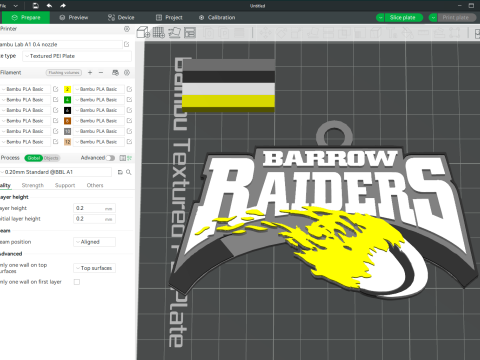Switch process scope to Global
The width and height of the screenshot is (480, 360).
pos(34,158)
